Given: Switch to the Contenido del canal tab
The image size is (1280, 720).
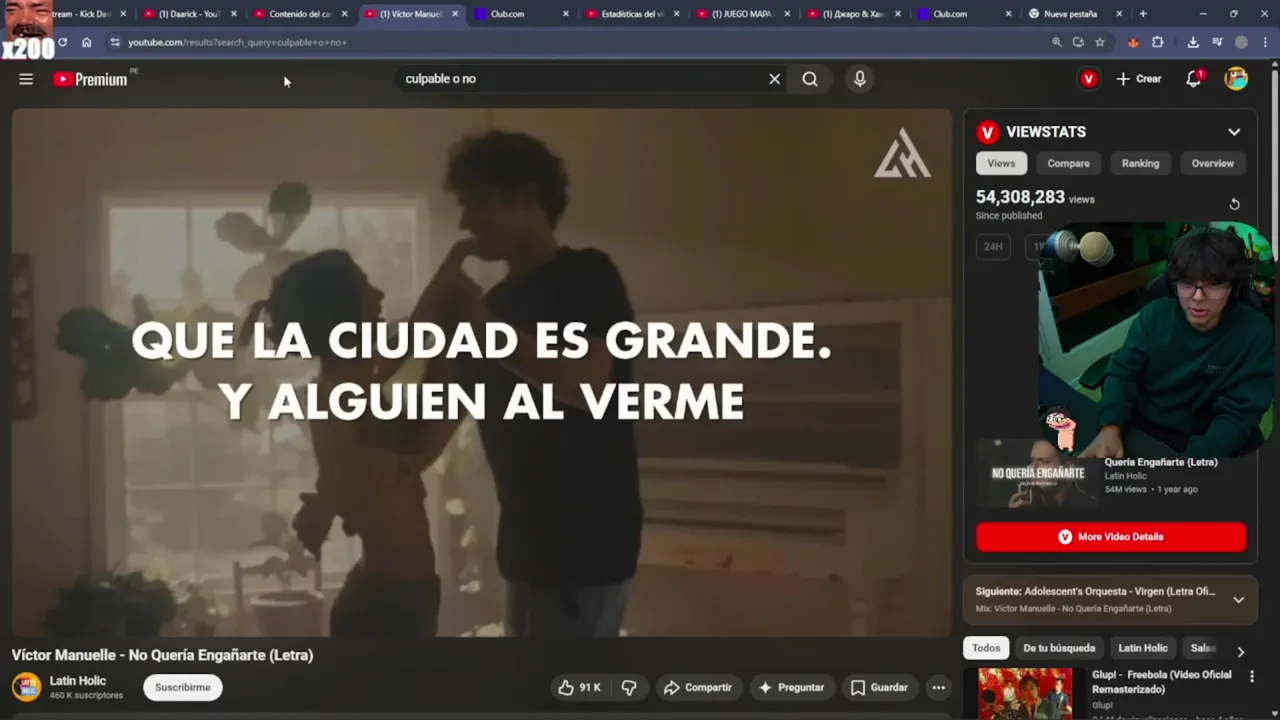Looking at the screenshot, I should [x=300, y=14].
